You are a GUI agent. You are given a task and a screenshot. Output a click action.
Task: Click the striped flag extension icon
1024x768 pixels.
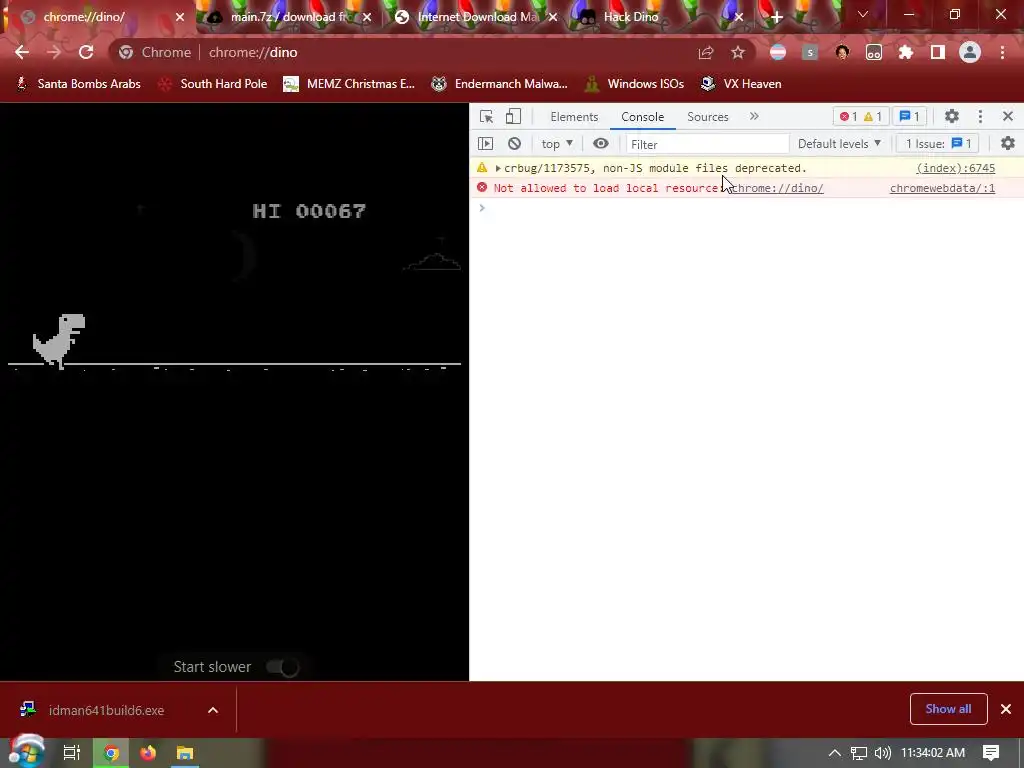(x=778, y=52)
